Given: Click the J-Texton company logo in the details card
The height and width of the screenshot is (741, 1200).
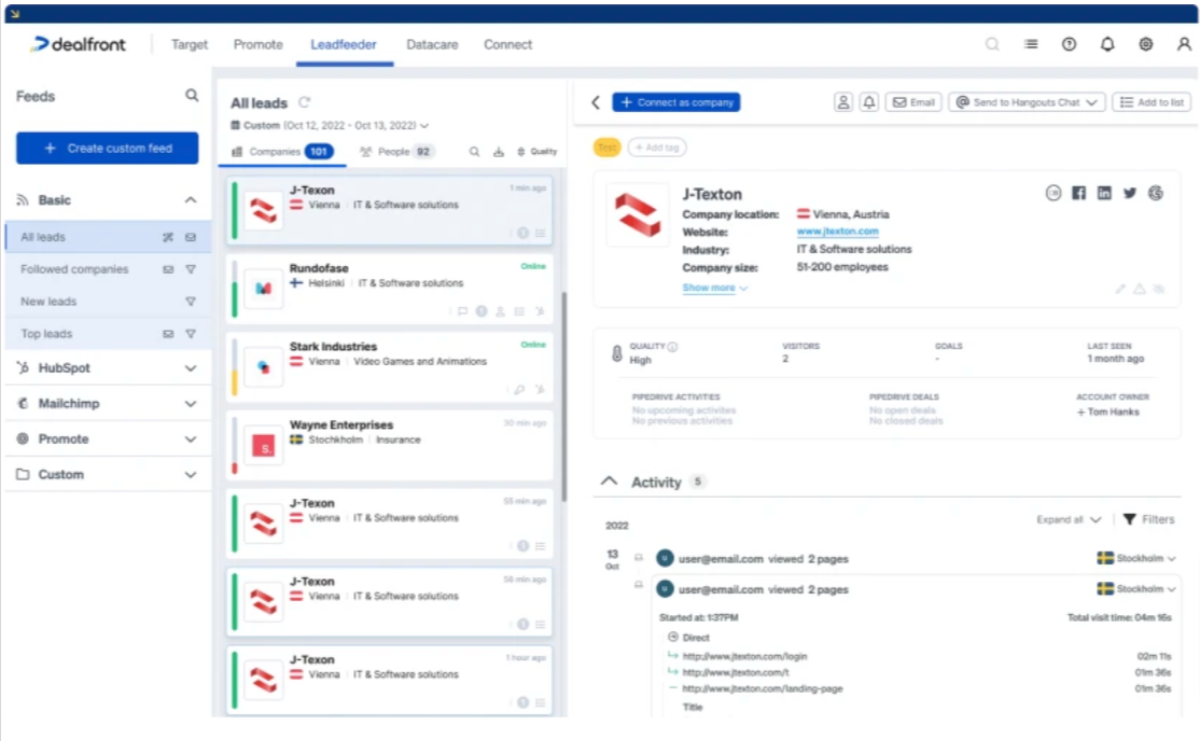Looking at the screenshot, I should coord(637,215).
